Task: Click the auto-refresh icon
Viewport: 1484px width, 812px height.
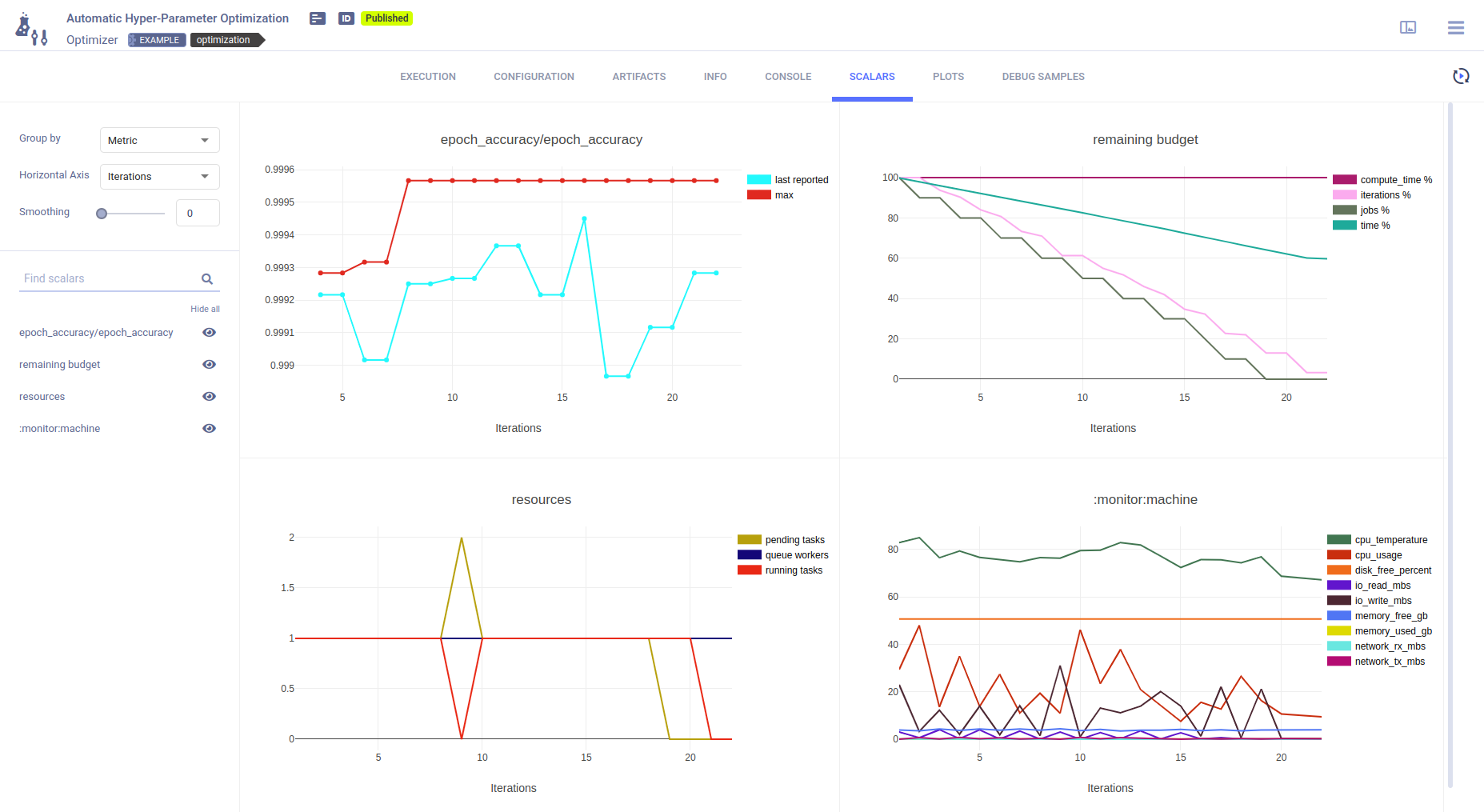Action: tap(1461, 76)
